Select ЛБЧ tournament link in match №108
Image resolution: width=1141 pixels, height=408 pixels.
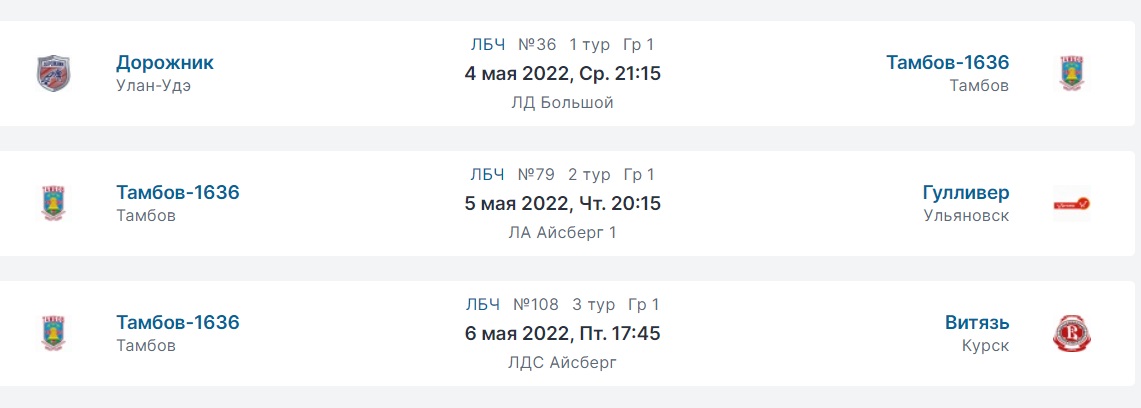(x=482, y=304)
